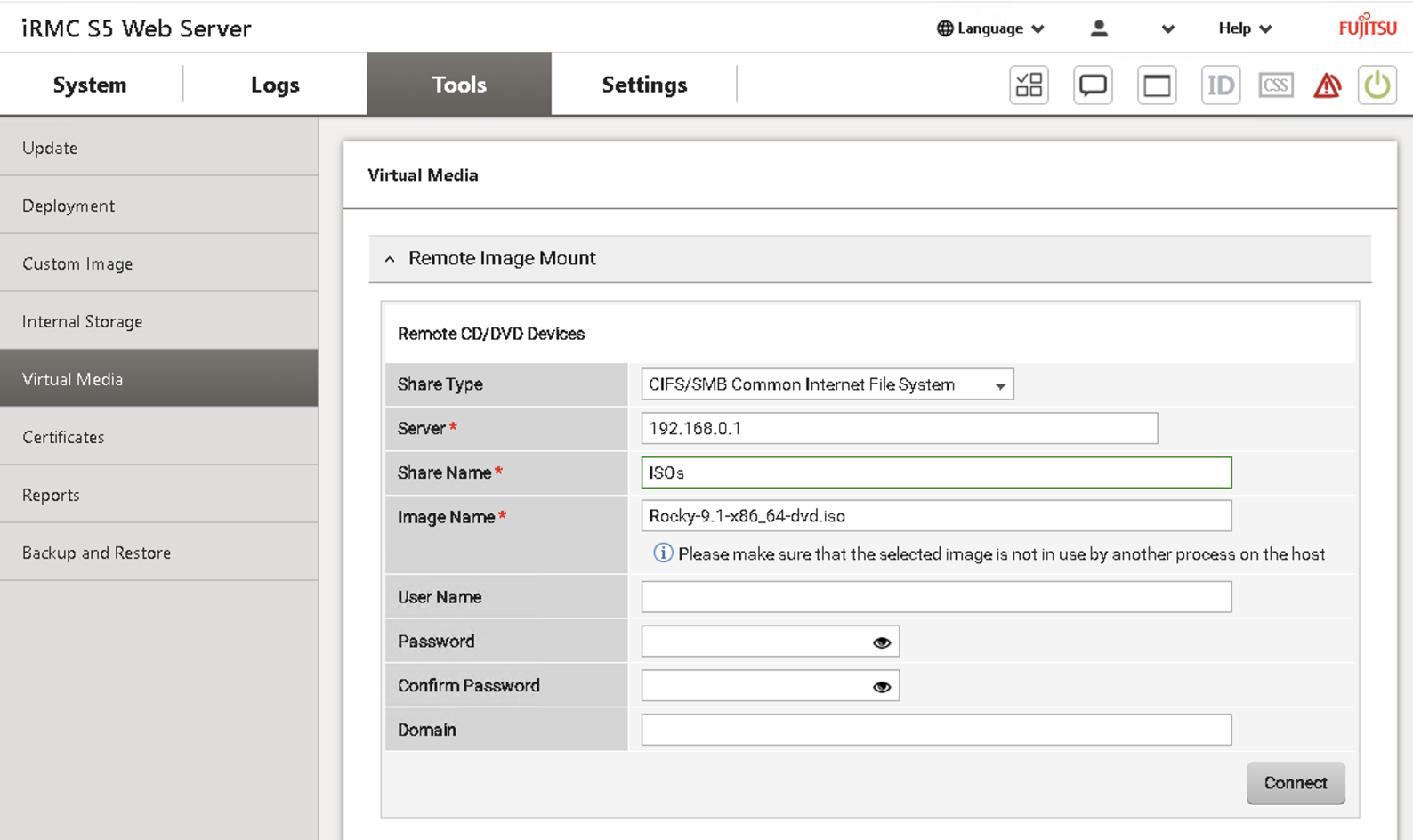Open Deployment in the sidebar
The height and width of the screenshot is (840, 1413).
coord(158,206)
